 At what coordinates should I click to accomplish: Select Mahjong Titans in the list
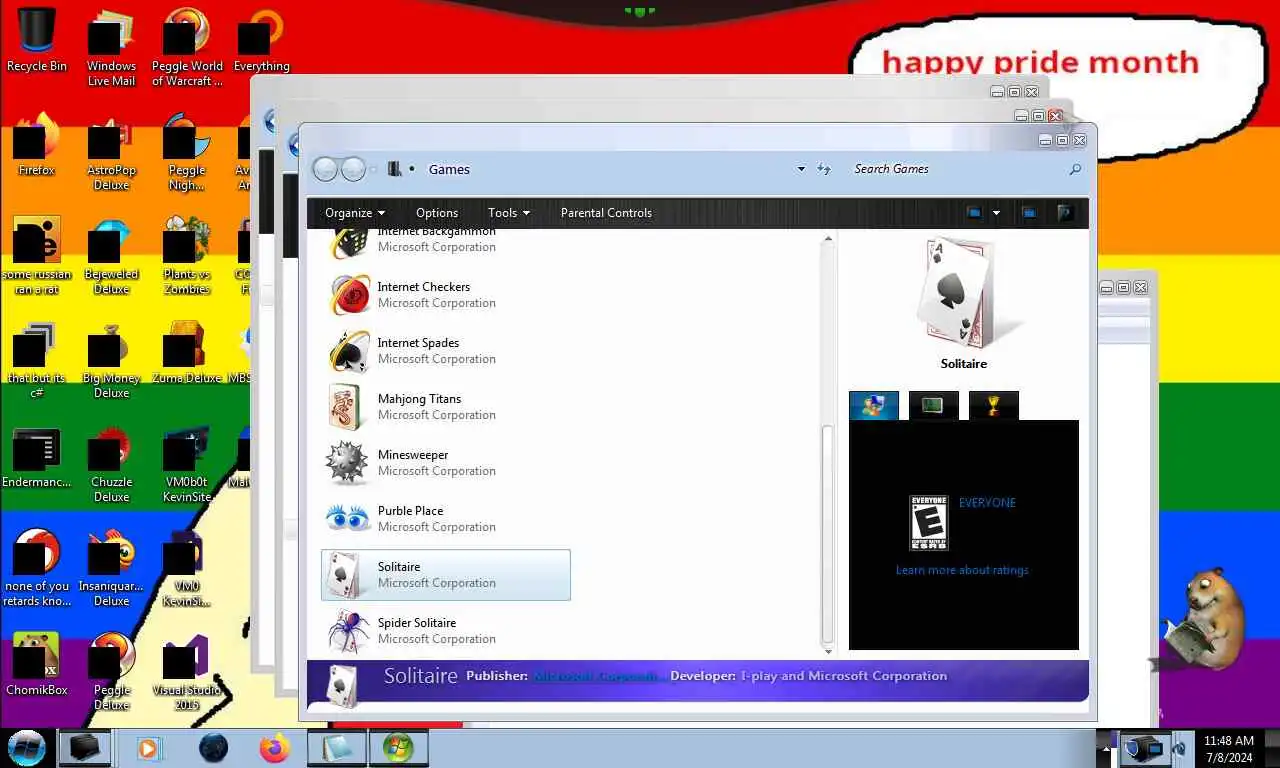[446, 407]
